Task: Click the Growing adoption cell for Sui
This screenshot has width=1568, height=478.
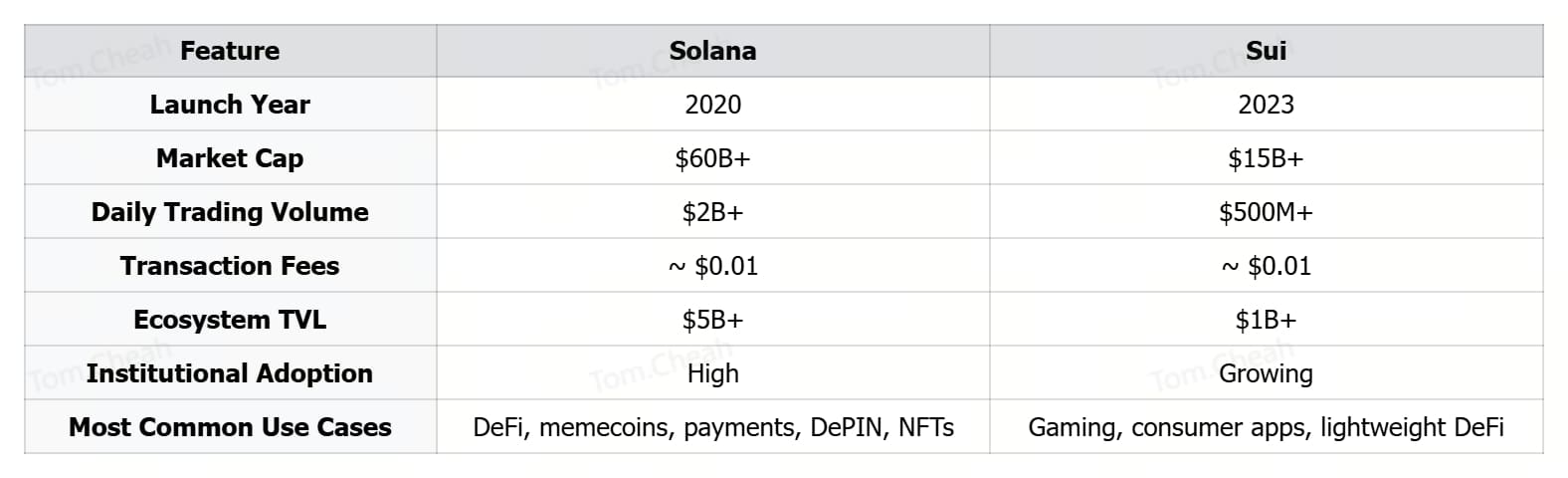Action: (x=1266, y=373)
